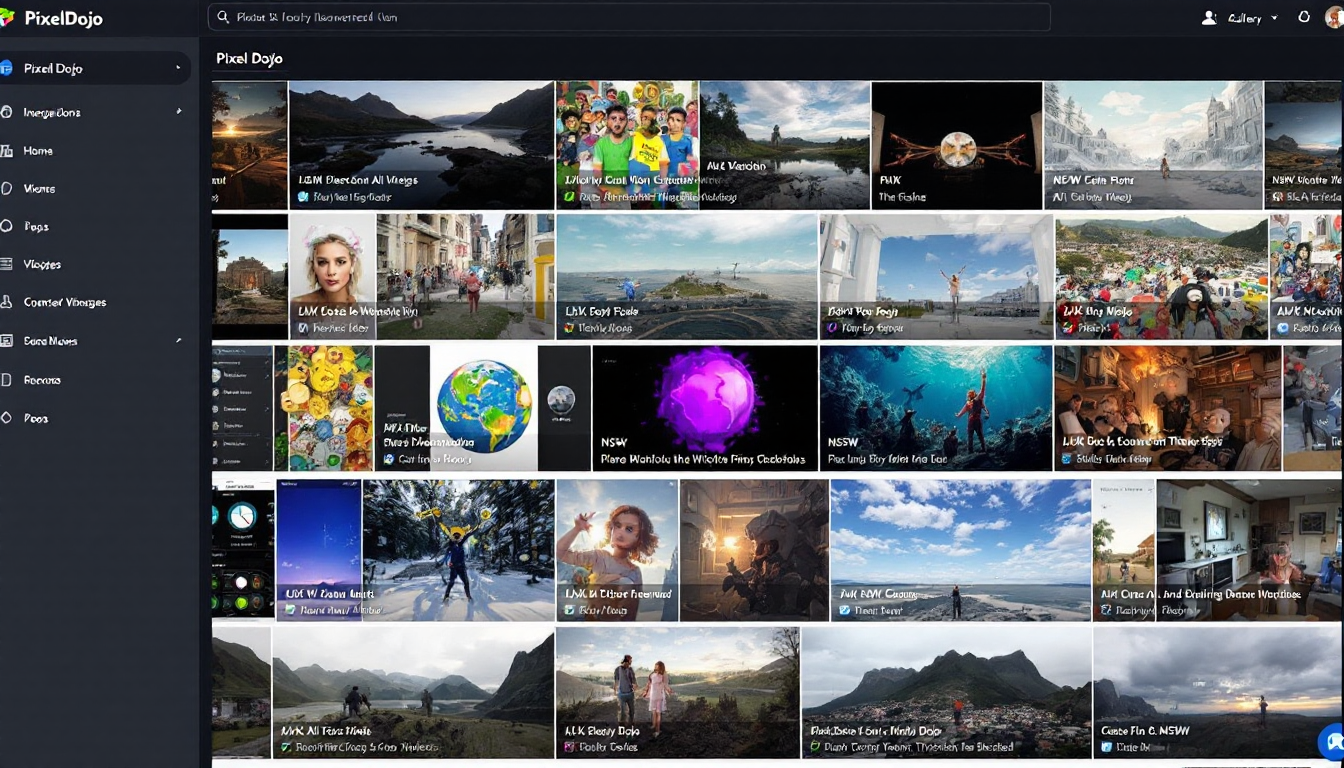
Task: Open the Gallery dropdown menu
Action: click(1252, 18)
